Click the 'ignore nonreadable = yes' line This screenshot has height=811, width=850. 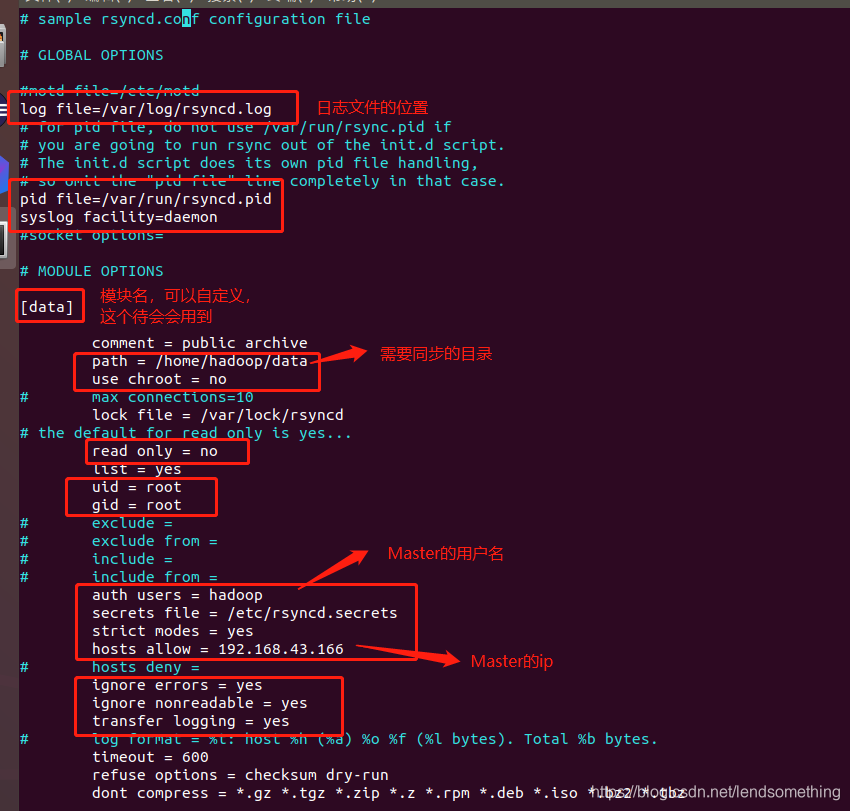[x=199, y=703]
